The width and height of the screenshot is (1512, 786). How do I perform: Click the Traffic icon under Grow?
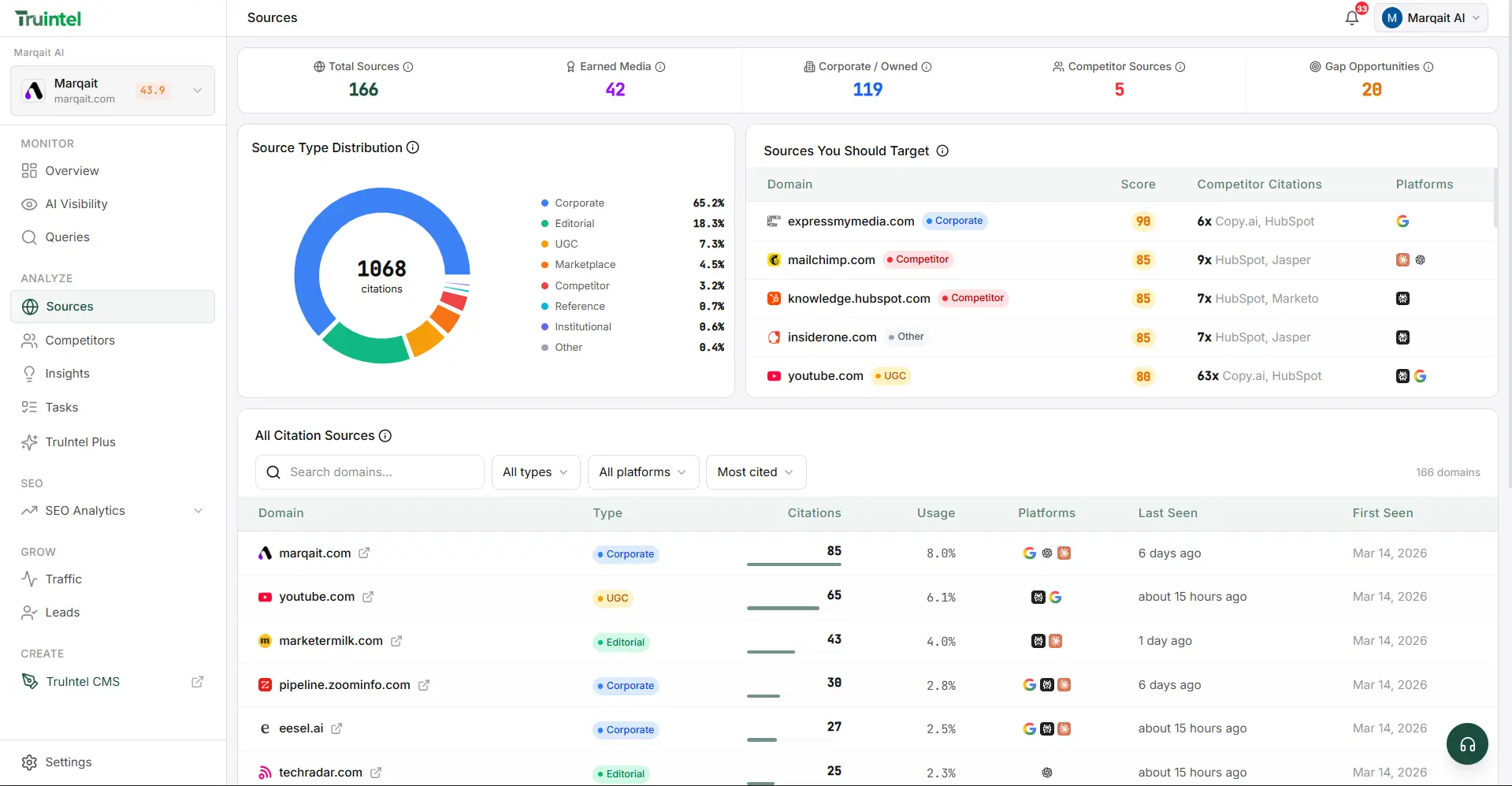pos(29,579)
